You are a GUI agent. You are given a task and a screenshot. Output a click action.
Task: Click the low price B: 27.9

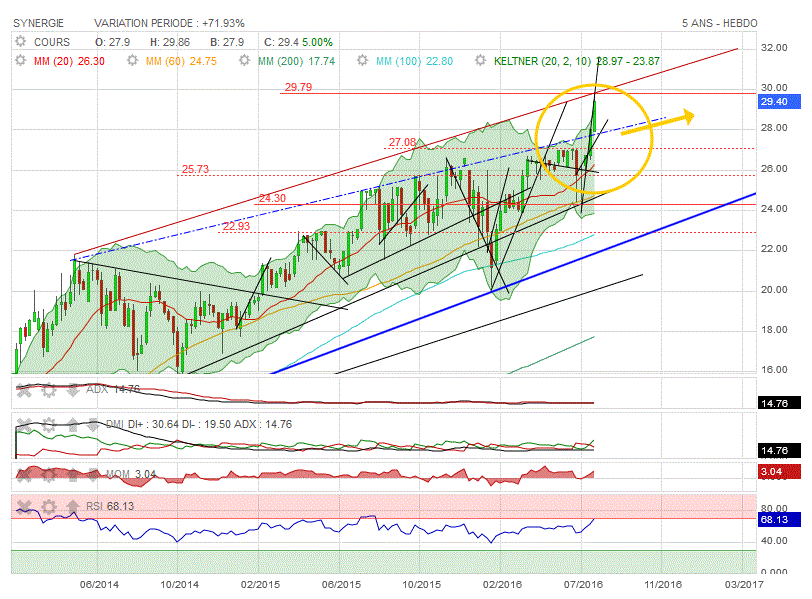click(x=227, y=42)
